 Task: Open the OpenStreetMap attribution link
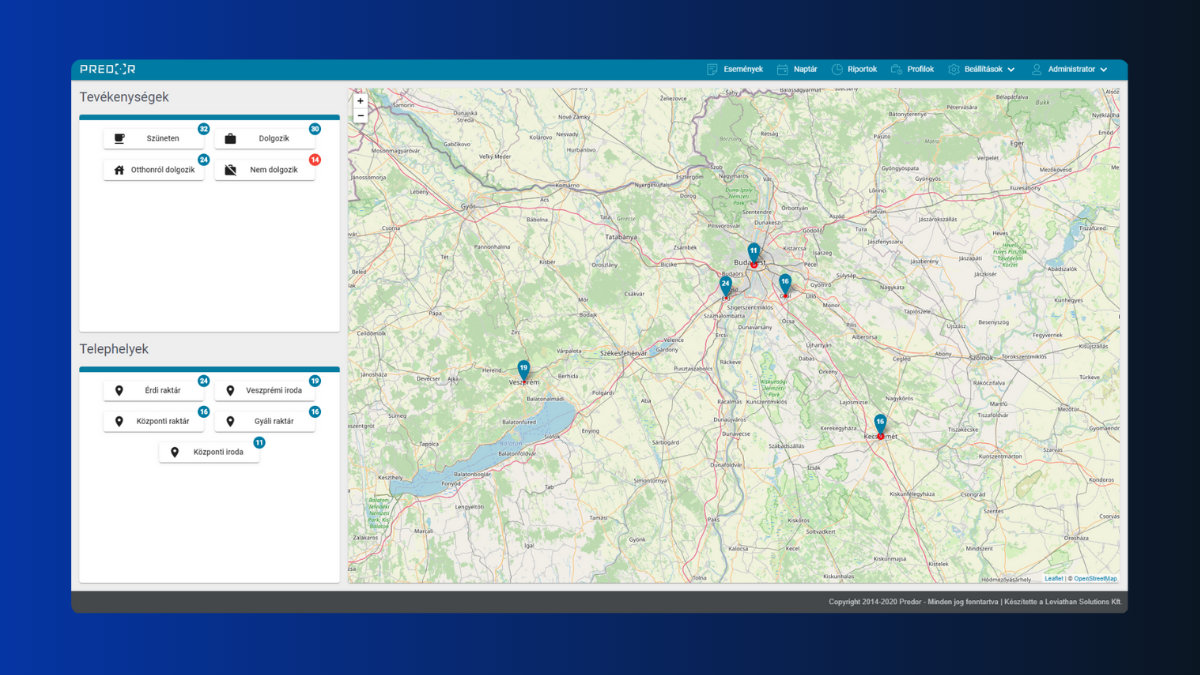pyautogui.click(x=1095, y=579)
